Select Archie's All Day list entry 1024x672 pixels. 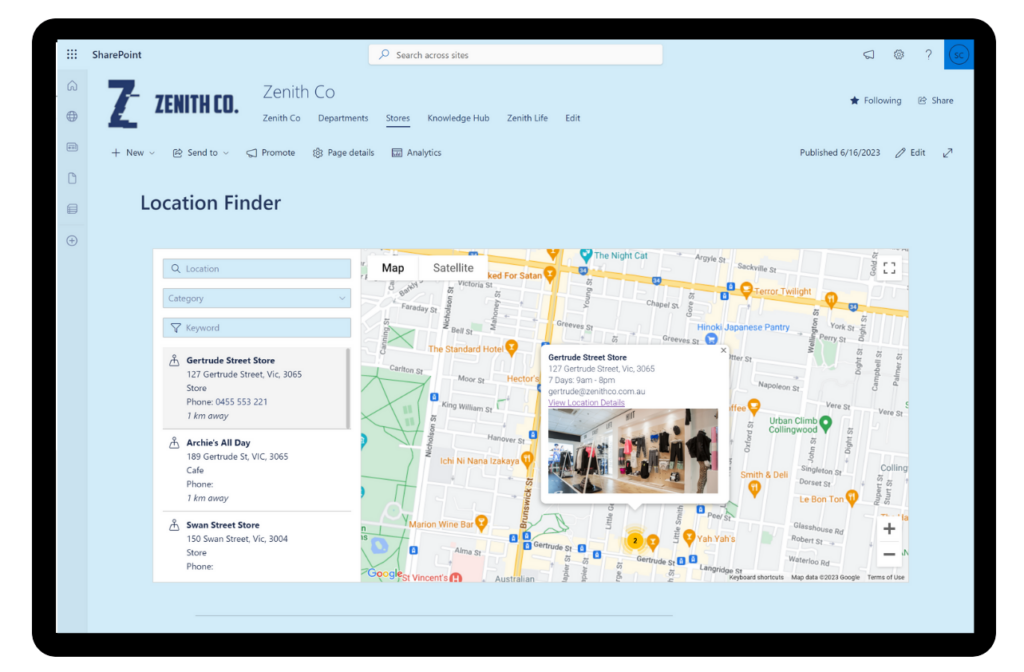point(255,470)
